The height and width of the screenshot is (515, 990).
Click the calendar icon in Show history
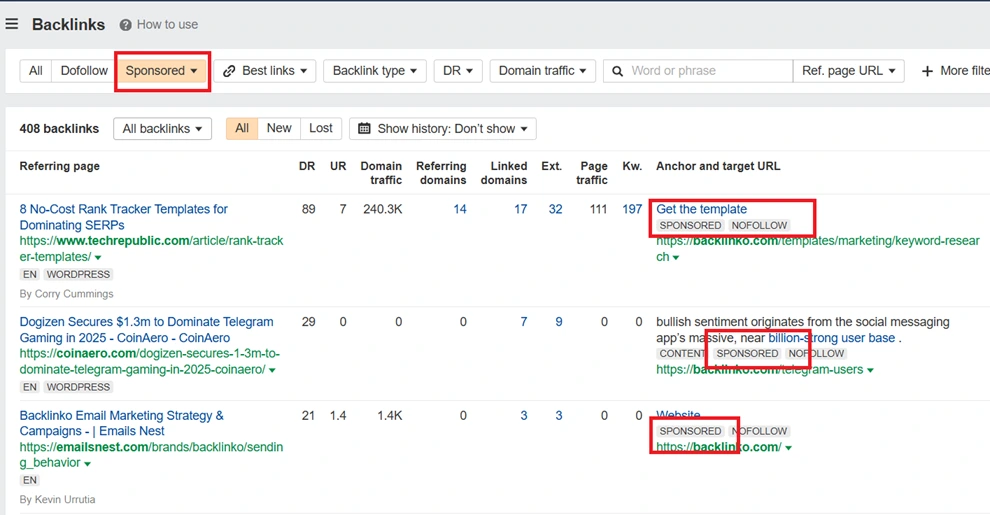(x=364, y=129)
